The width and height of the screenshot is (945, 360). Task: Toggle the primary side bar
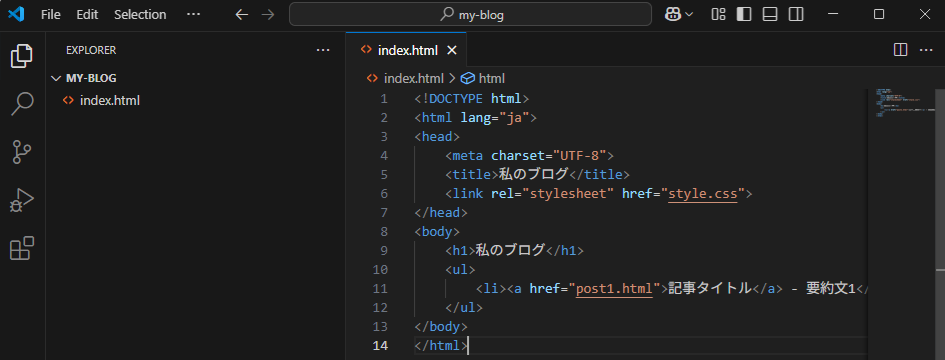[744, 14]
